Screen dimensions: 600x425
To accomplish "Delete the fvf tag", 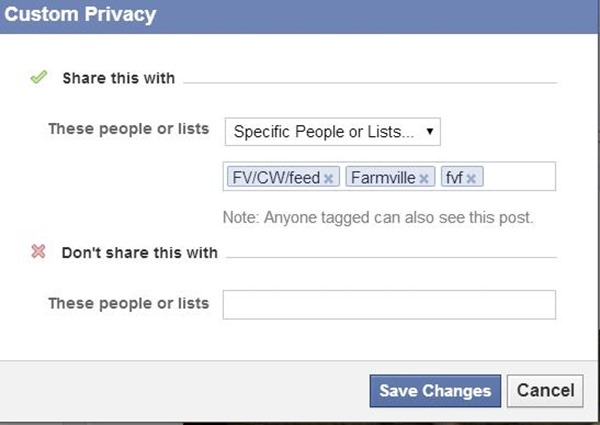I will tap(471, 179).
